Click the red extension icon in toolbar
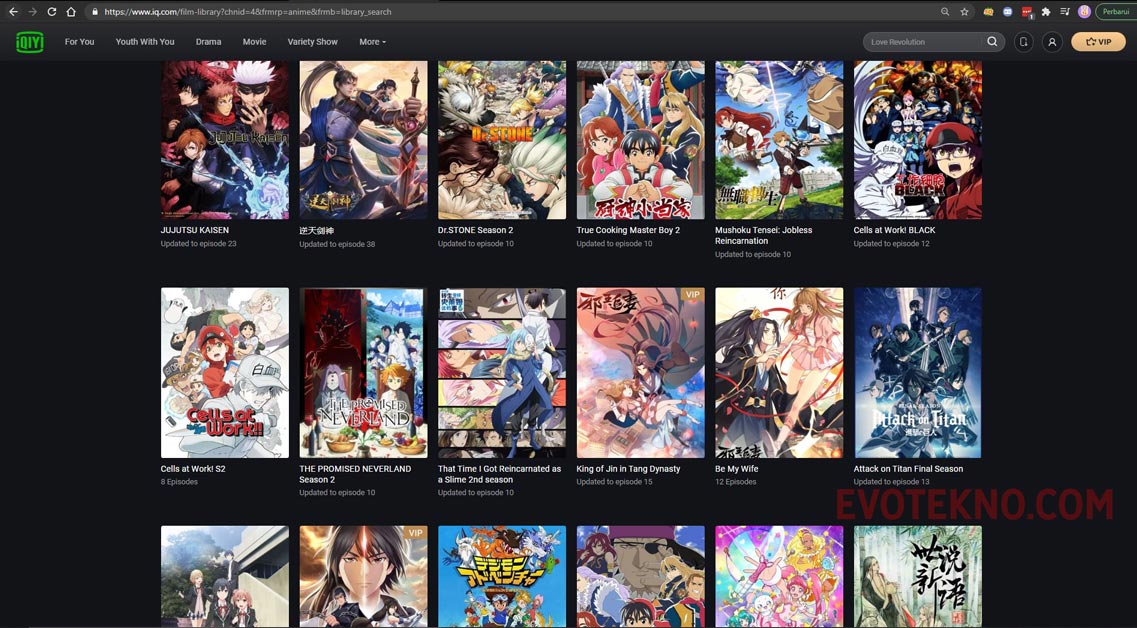1137x628 pixels. [1027, 12]
